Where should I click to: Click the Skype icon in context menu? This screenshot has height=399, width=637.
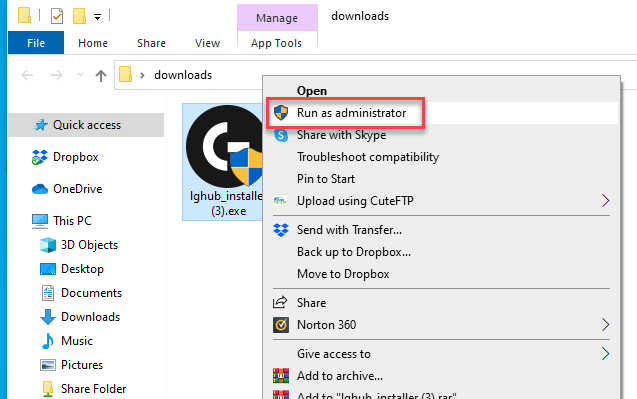coord(281,135)
